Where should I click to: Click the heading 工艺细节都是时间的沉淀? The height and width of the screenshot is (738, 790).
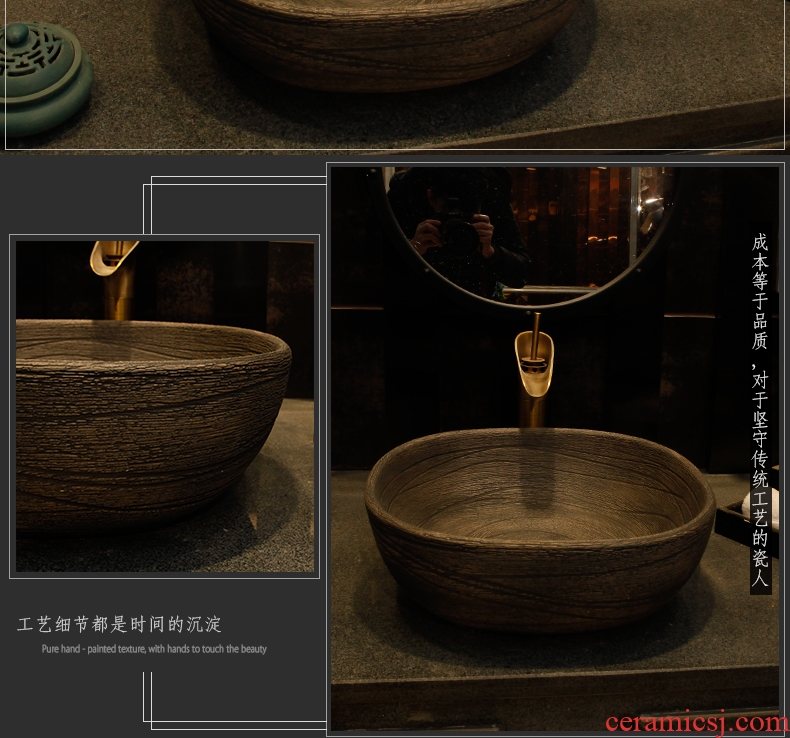coord(119,625)
